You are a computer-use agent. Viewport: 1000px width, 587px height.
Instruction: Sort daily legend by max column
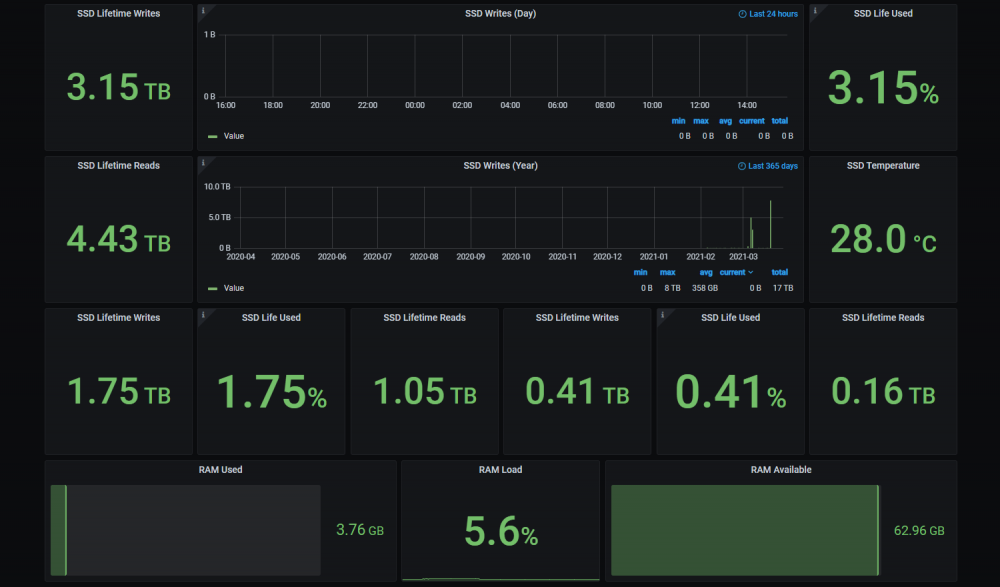click(x=701, y=121)
